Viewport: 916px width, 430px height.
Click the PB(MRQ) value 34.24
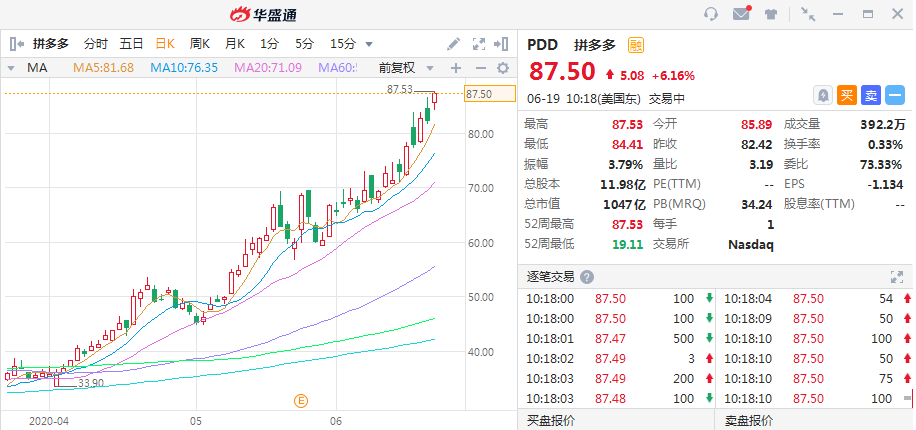coord(757,204)
